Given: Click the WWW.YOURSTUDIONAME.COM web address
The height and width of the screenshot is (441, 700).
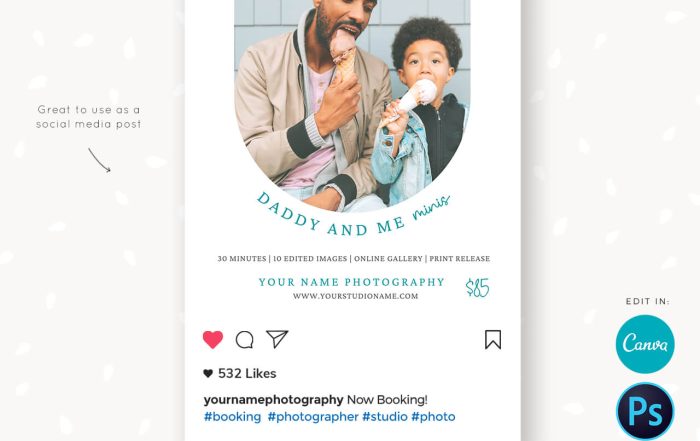Looking at the screenshot, I should click(x=355, y=296).
